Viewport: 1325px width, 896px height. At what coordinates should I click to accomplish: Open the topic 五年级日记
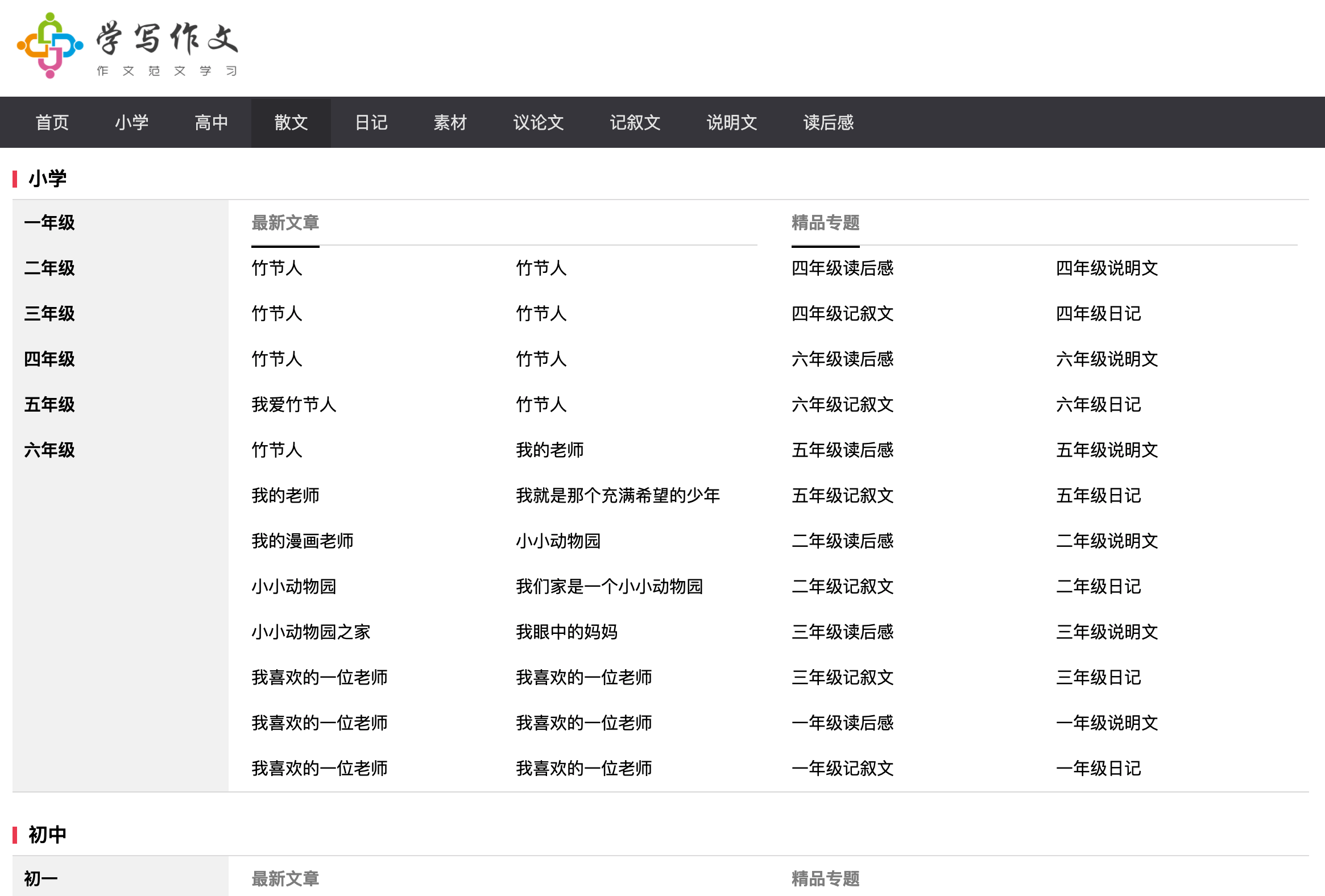1099,496
